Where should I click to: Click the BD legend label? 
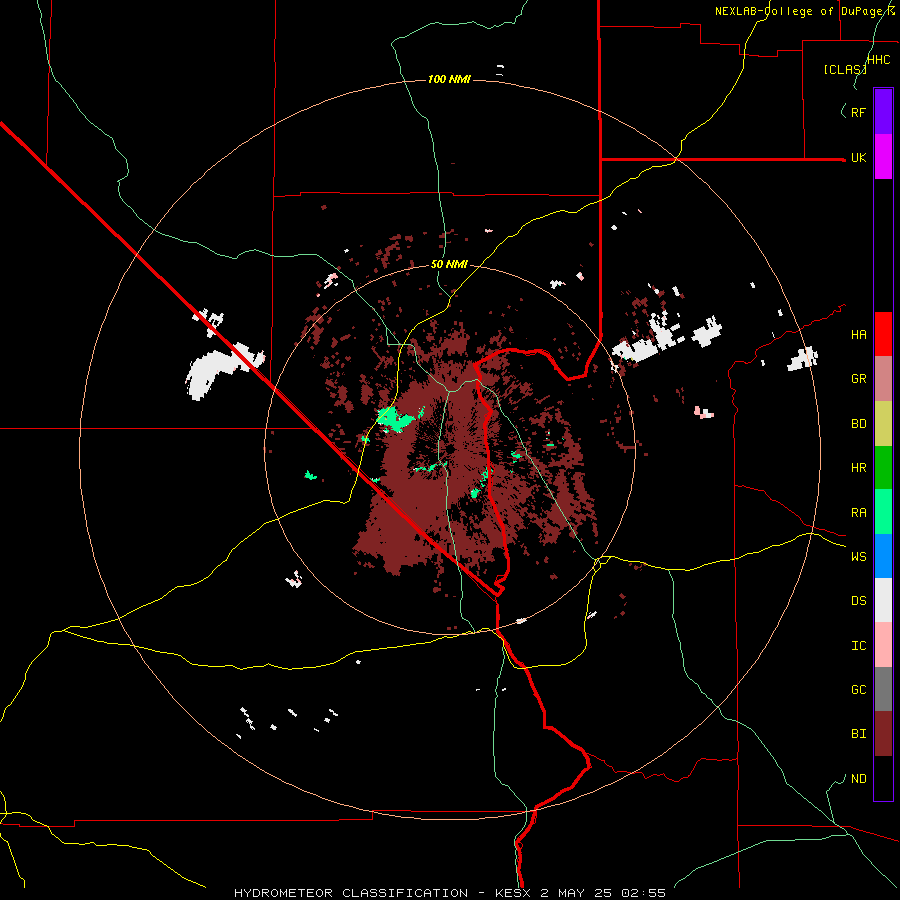tap(858, 424)
